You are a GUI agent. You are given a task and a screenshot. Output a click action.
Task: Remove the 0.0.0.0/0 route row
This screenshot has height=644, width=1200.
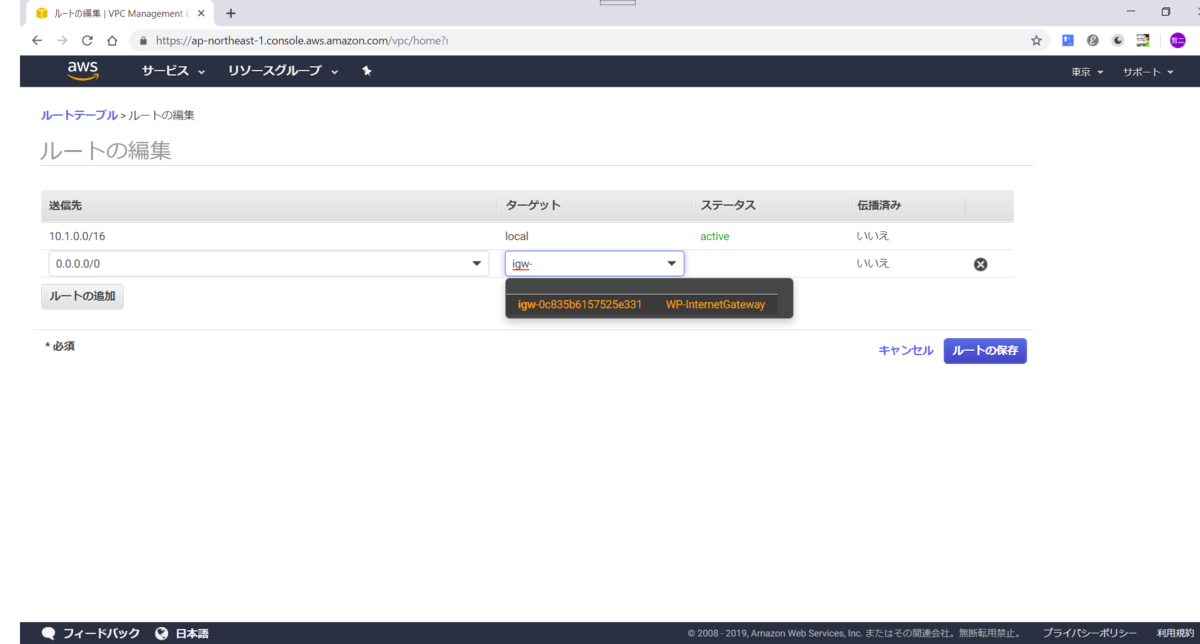[980, 264]
